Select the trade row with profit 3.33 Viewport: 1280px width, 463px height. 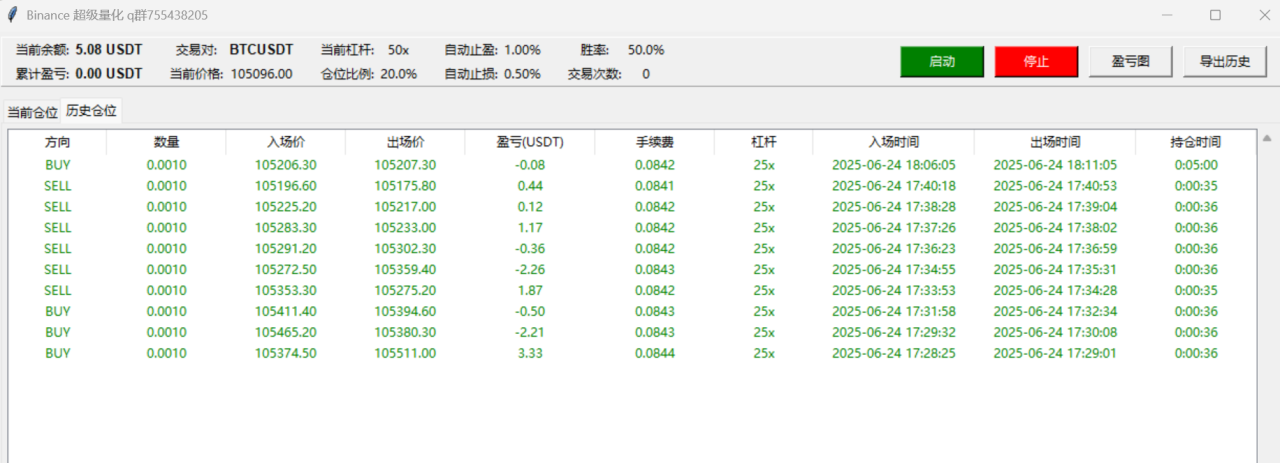(530, 353)
